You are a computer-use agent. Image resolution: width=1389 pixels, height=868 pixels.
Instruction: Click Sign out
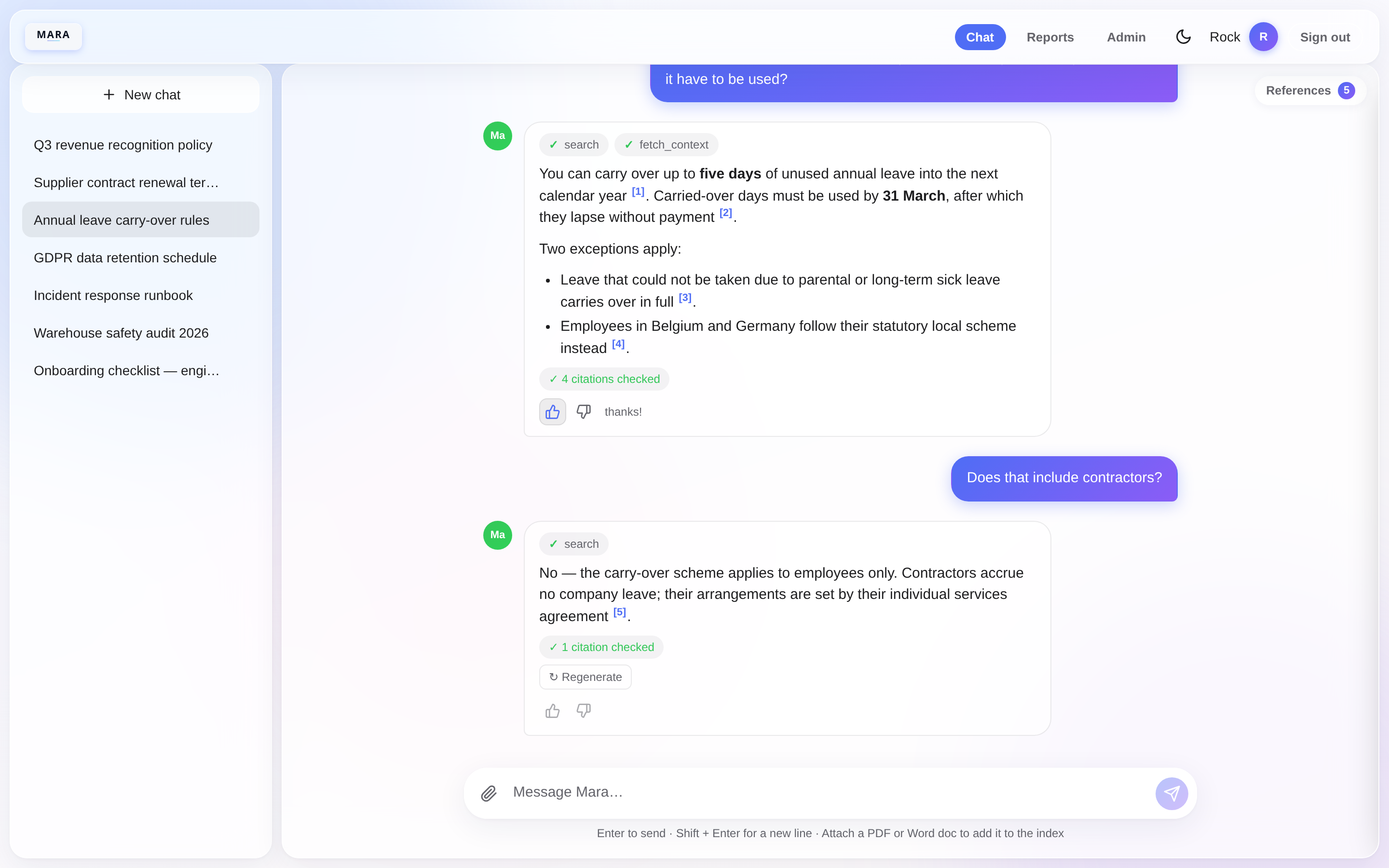1325,37
